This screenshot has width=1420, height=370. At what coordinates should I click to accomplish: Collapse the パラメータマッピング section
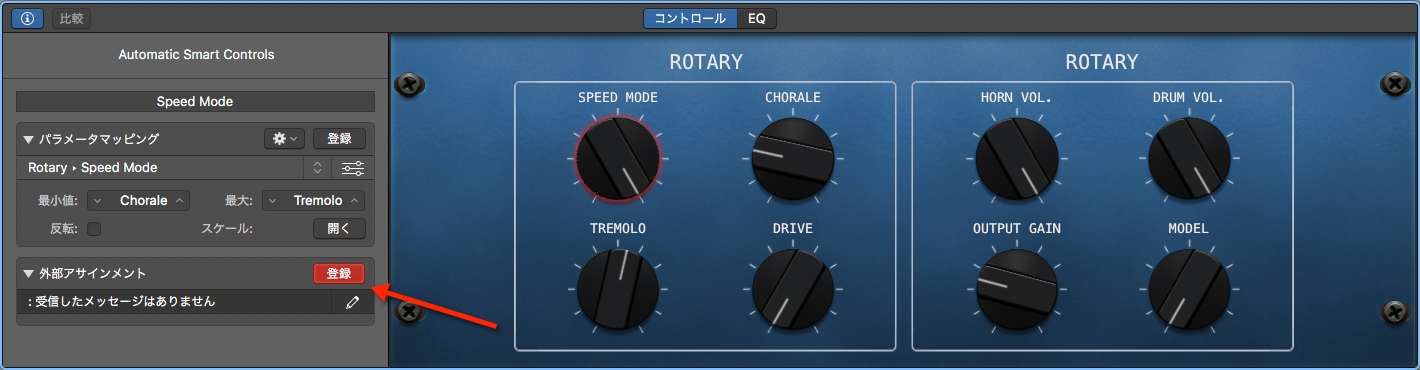click(29, 139)
